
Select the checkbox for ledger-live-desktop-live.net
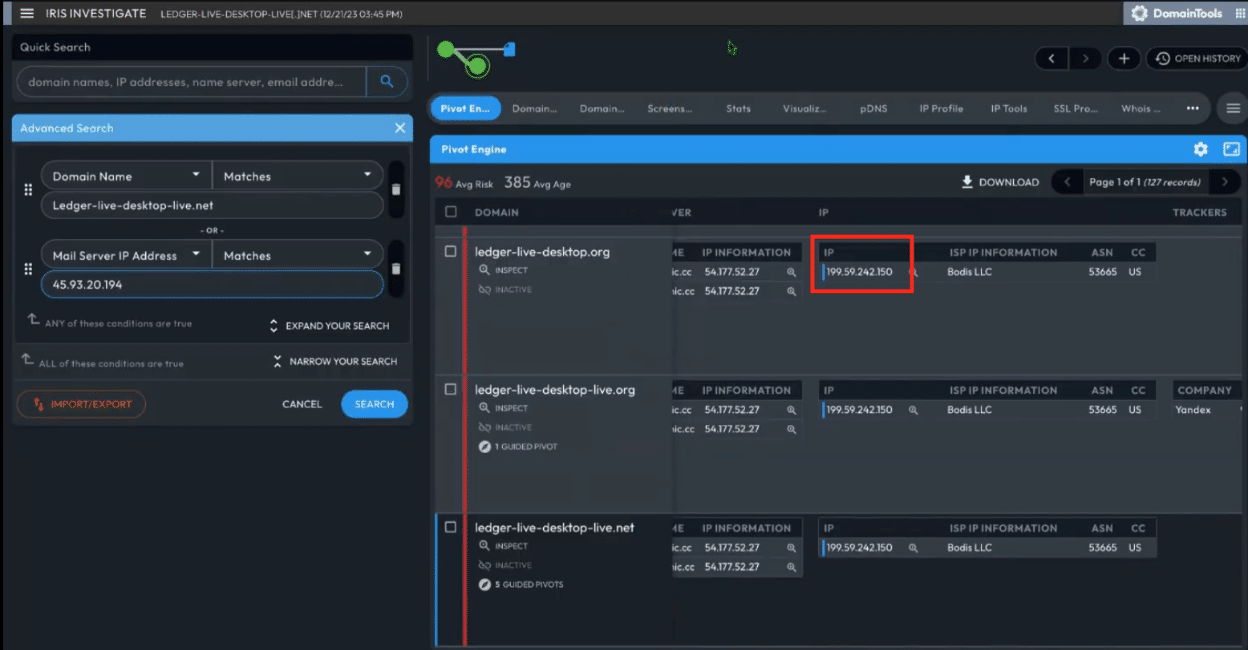(449, 527)
